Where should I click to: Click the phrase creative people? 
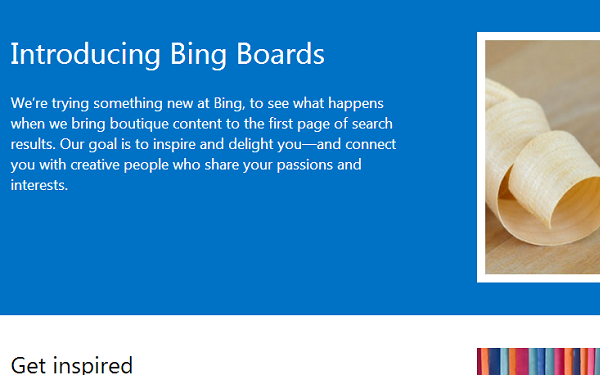click(119, 165)
